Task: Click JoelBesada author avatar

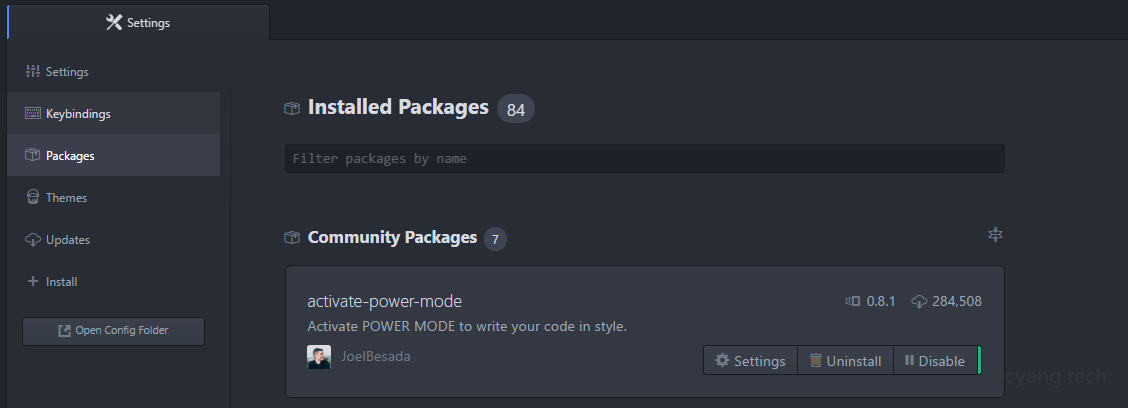Action: click(319, 357)
